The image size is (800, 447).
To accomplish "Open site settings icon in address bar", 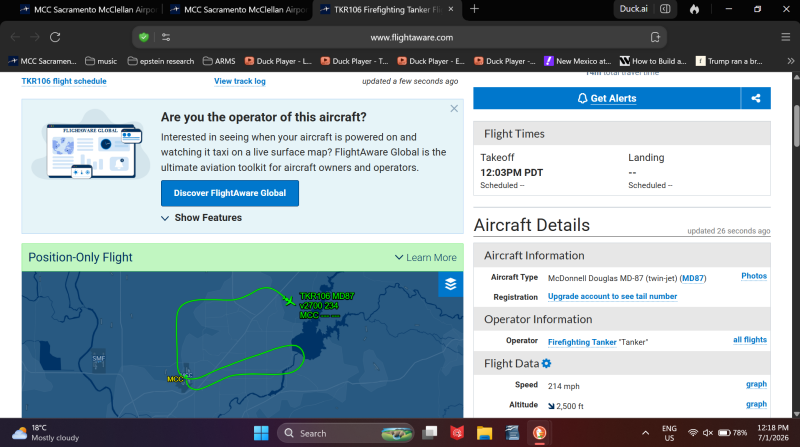I will click(166, 37).
